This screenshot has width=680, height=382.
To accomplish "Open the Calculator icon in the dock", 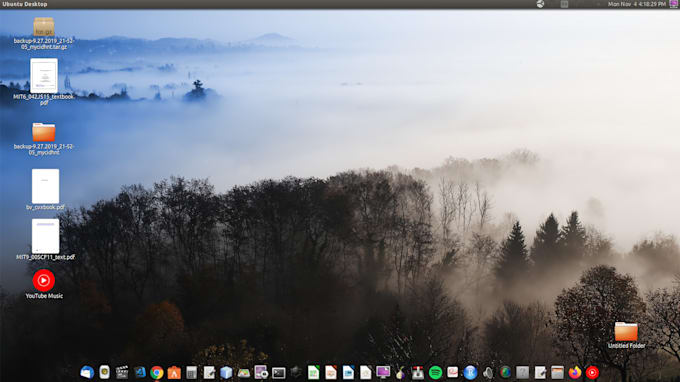I will tap(192, 372).
